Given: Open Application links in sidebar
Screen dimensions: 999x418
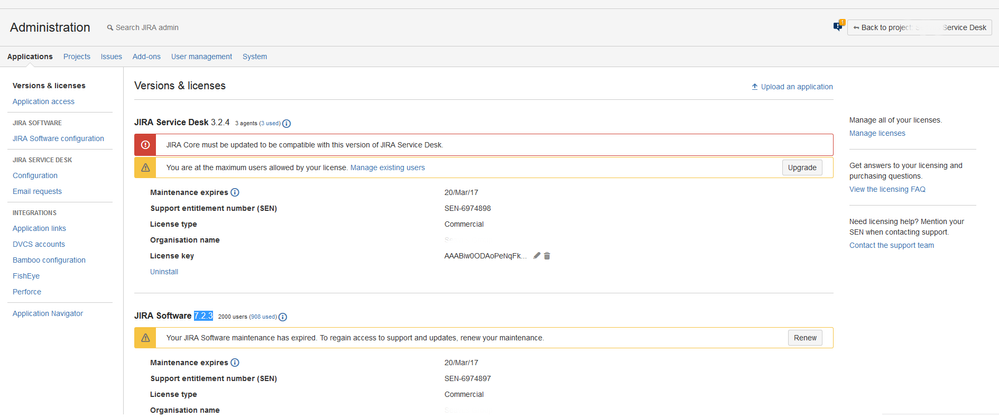Looking at the screenshot, I should (40, 228).
